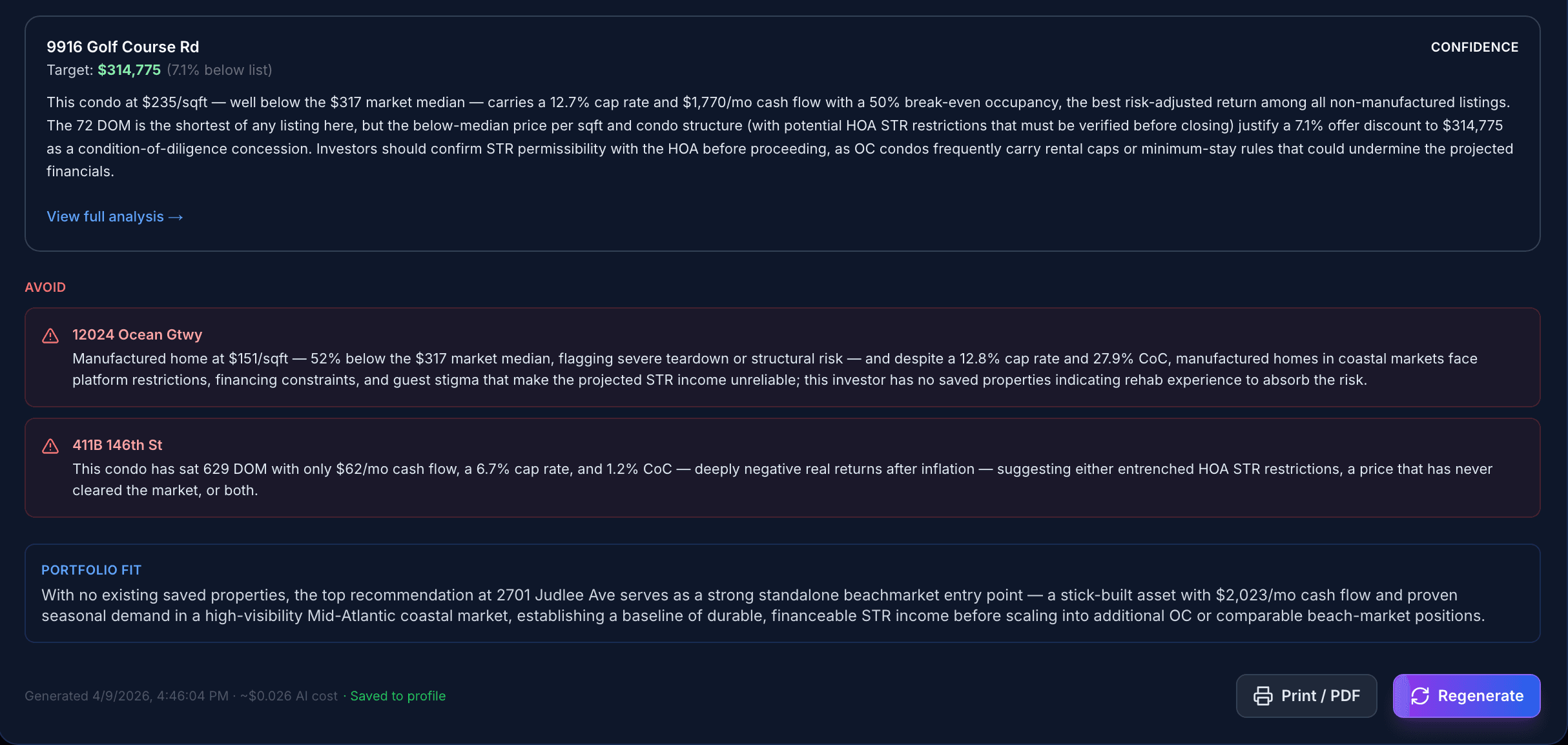
Task: Select the 12024 Ocean Gtwy title
Action: click(137, 334)
